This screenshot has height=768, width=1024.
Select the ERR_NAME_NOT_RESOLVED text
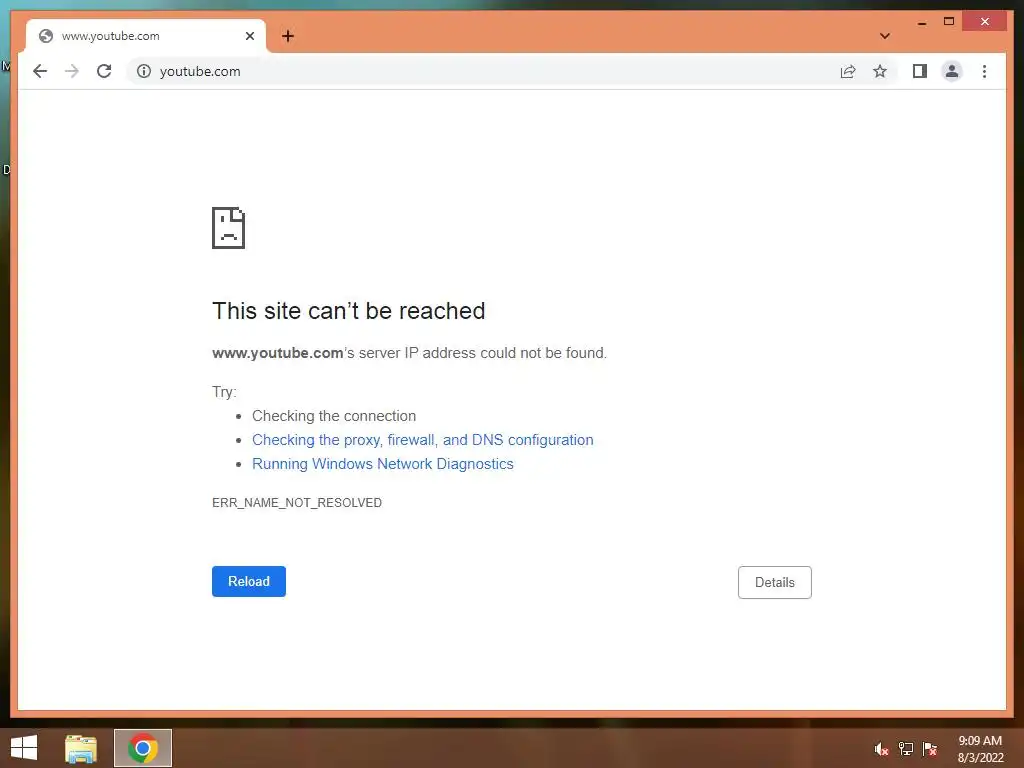tap(297, 503)
